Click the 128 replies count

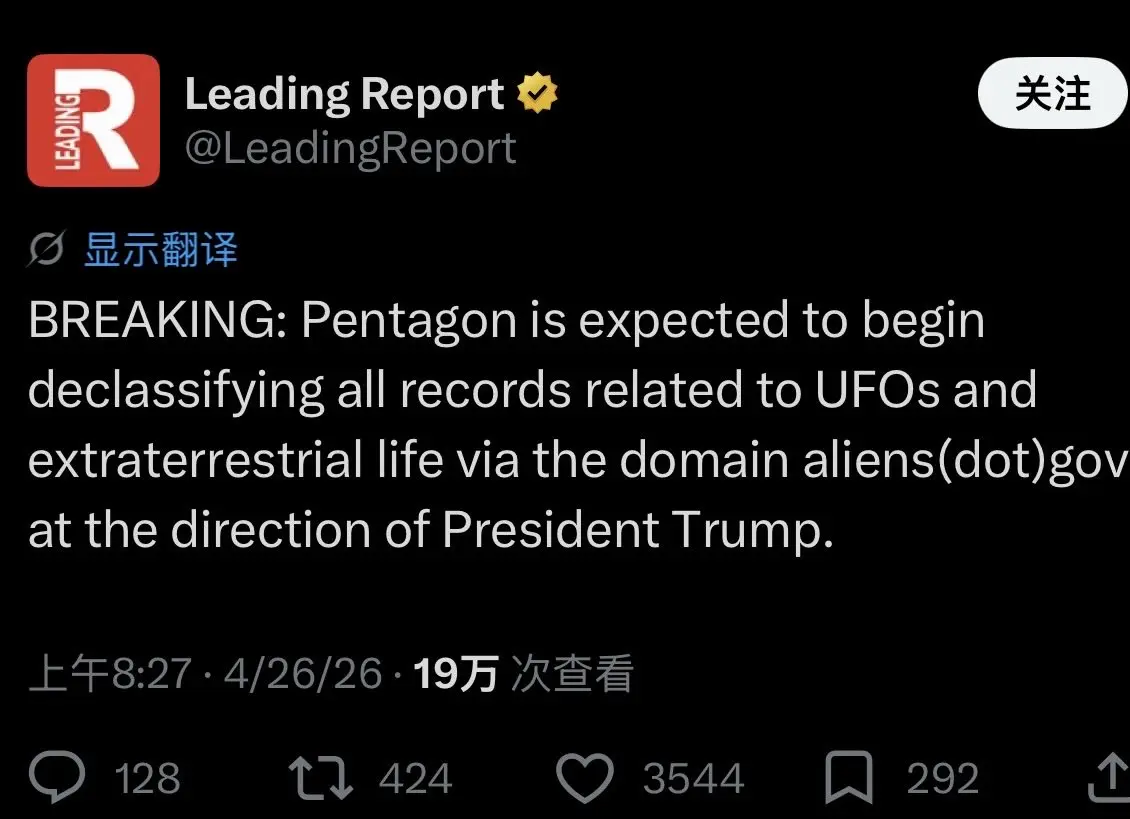(x=147, y=779)
